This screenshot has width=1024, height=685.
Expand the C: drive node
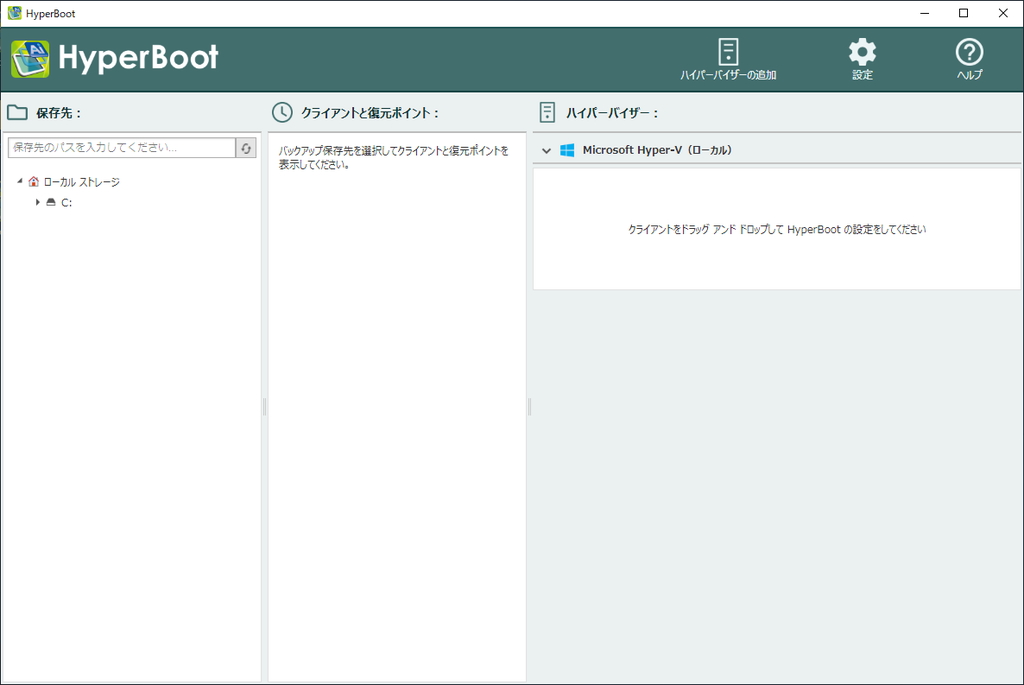pyautogui.click(x=37, y=203)
